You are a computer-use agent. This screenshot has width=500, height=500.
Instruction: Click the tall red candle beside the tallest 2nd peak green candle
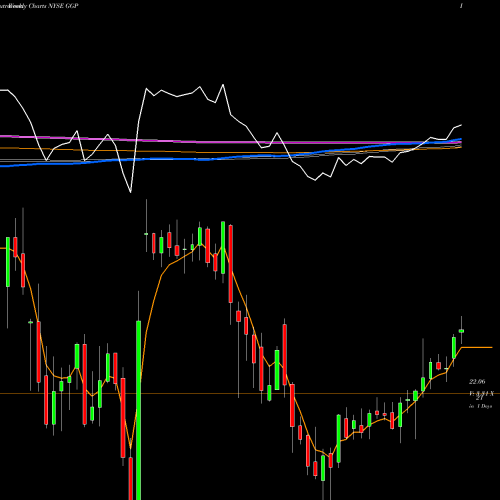231,264
